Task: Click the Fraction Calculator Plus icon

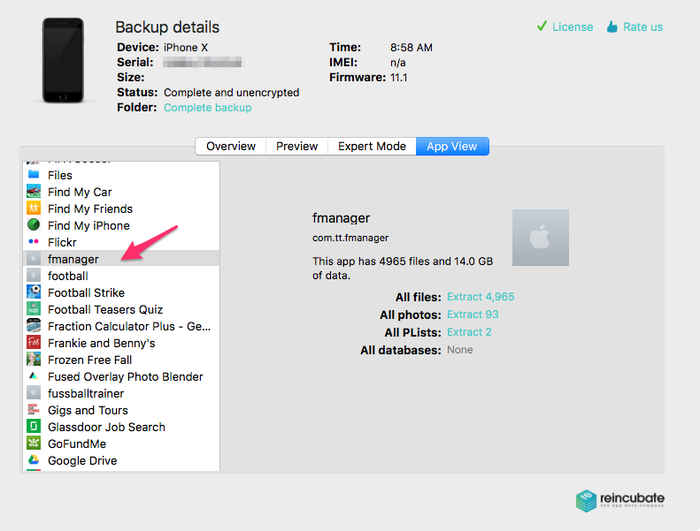Action: click(x=33, y=326)
